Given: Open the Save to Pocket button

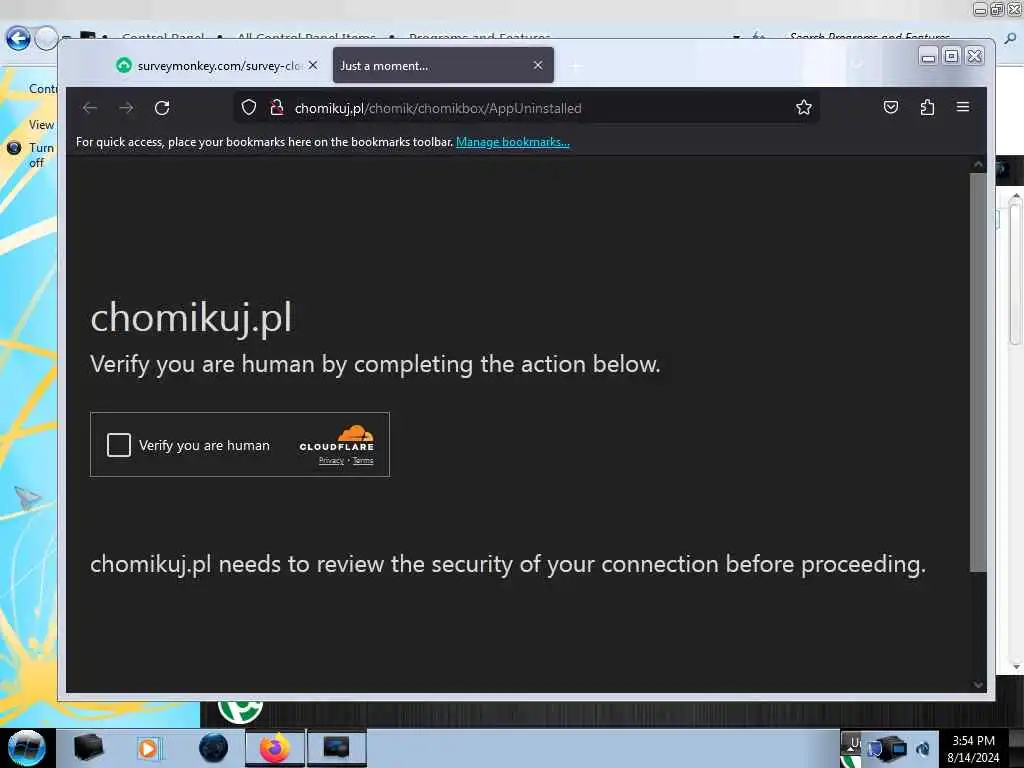Looking at the screenshot, I should (x=891, y=107).
